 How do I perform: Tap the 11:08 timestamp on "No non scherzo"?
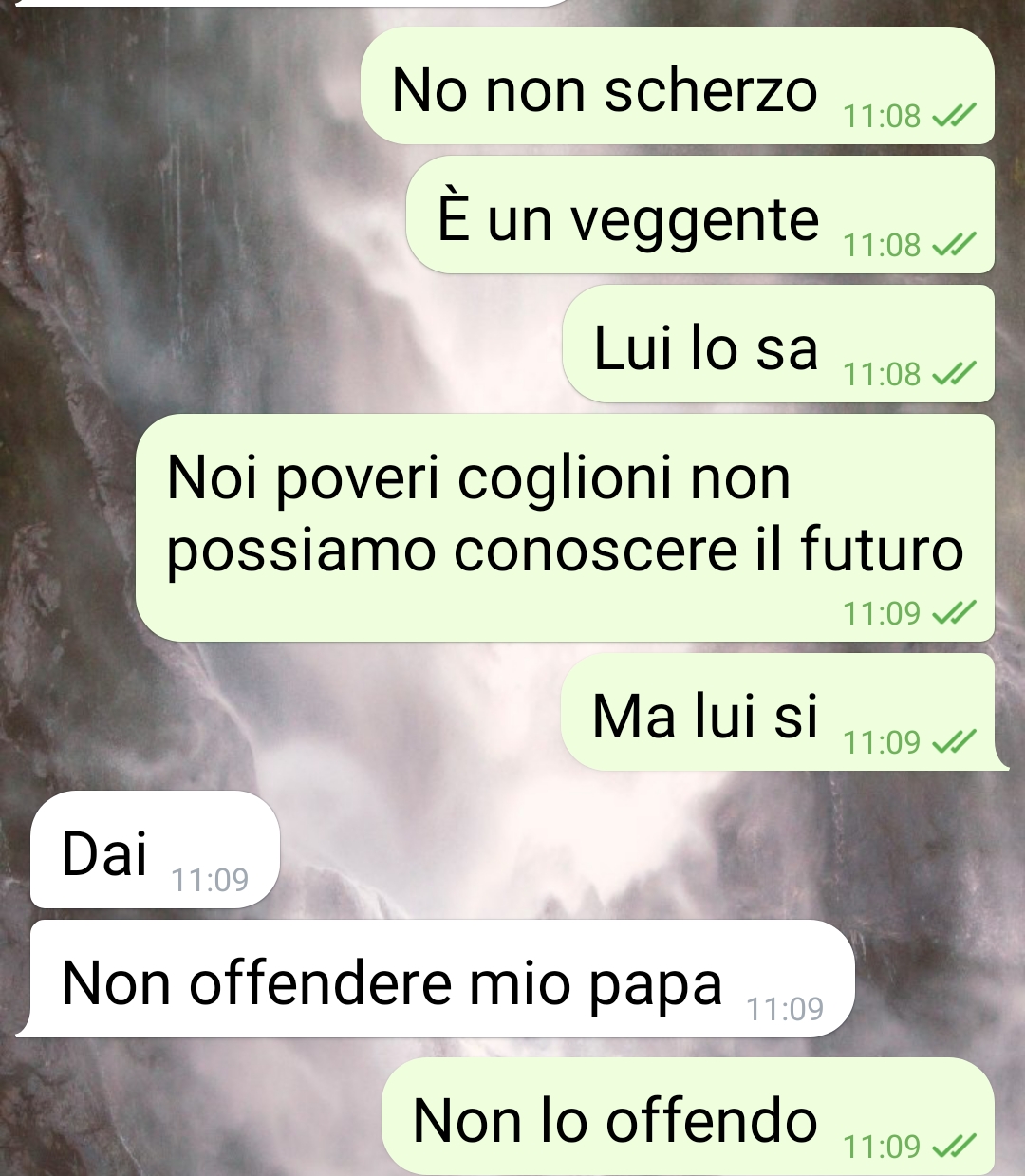pyautogui.click(x=882, y=116)
